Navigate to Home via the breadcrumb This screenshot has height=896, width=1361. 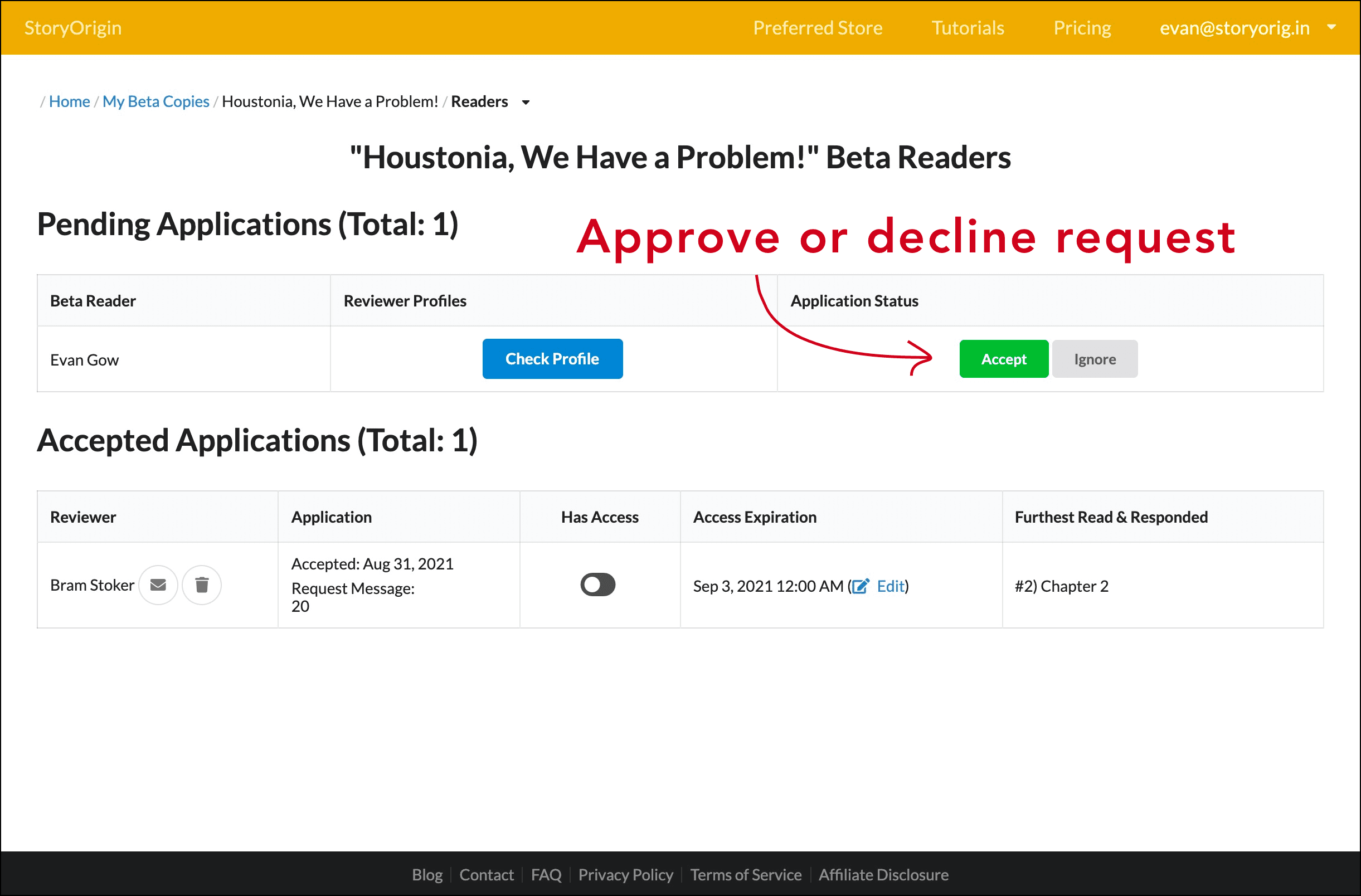click(x=69, y=101)
